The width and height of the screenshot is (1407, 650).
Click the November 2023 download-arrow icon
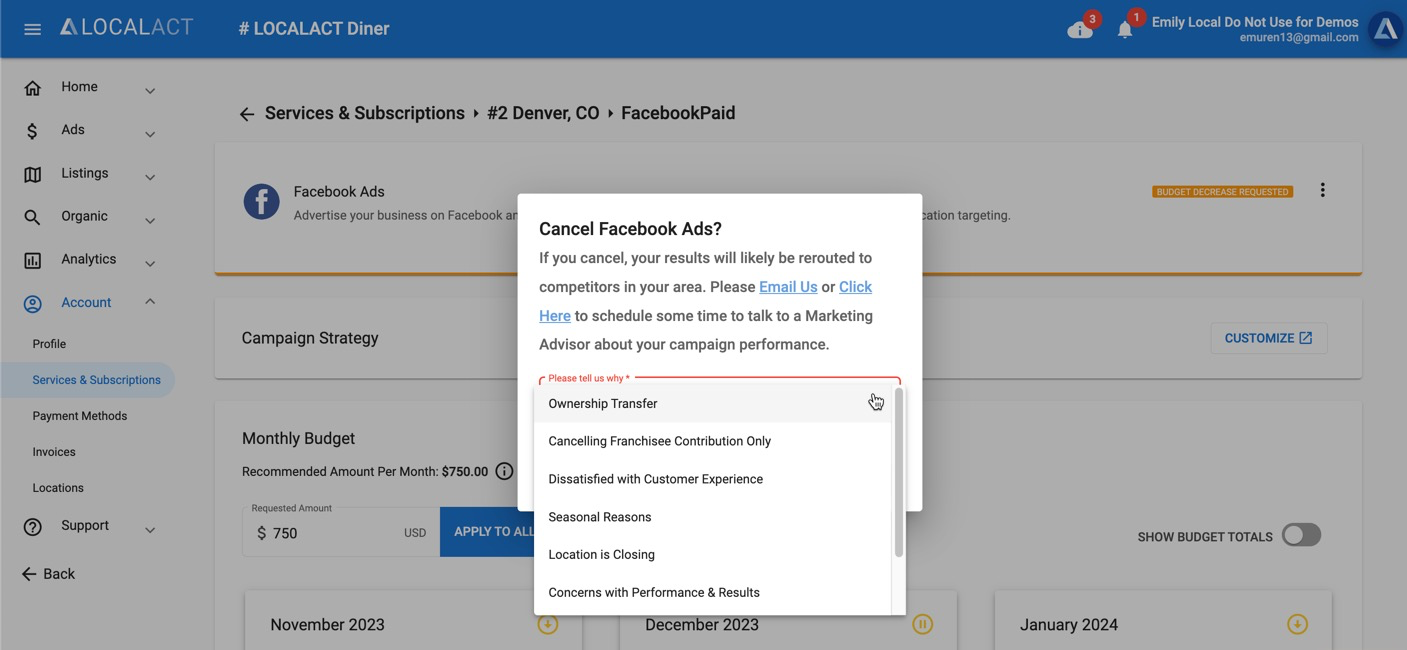(547, 624)
